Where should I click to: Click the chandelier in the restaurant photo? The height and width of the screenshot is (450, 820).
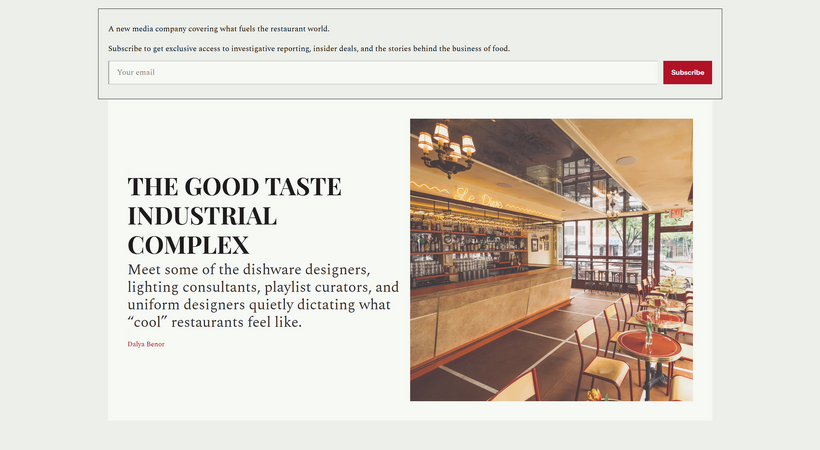[445, 148]
